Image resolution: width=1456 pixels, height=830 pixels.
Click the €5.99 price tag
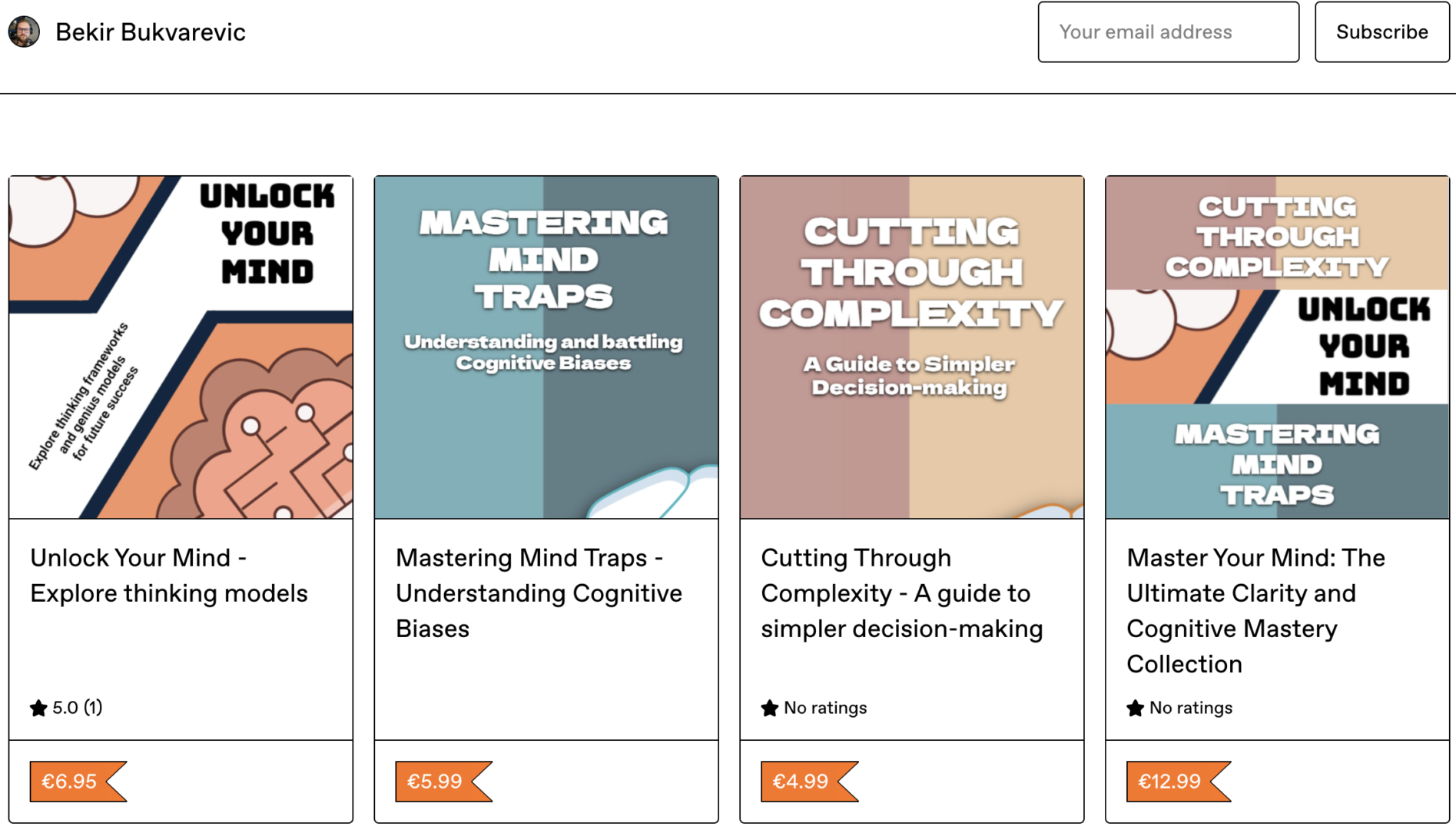[x=436, y=782]
